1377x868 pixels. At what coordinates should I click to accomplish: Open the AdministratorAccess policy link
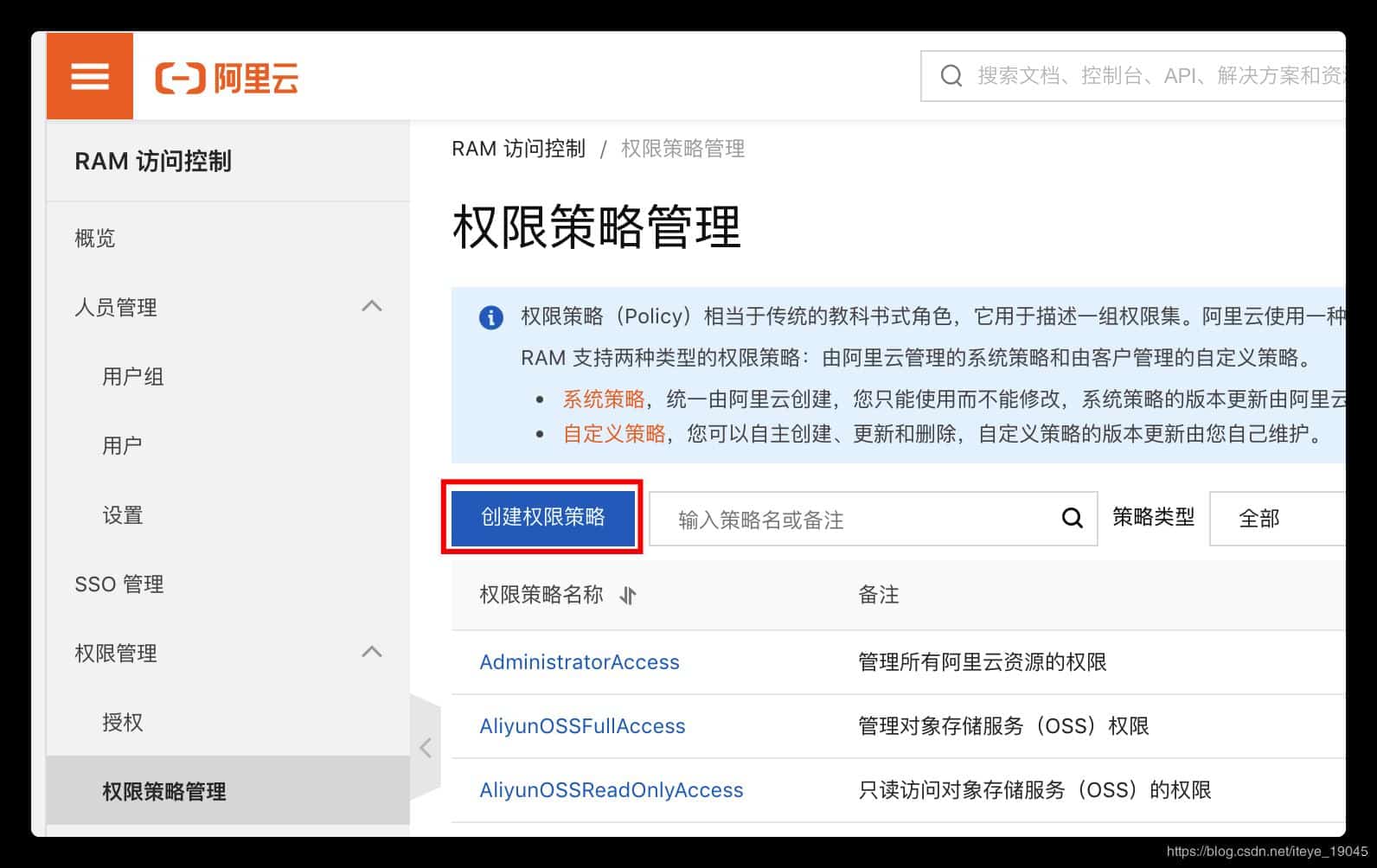[x=579, y=662]
